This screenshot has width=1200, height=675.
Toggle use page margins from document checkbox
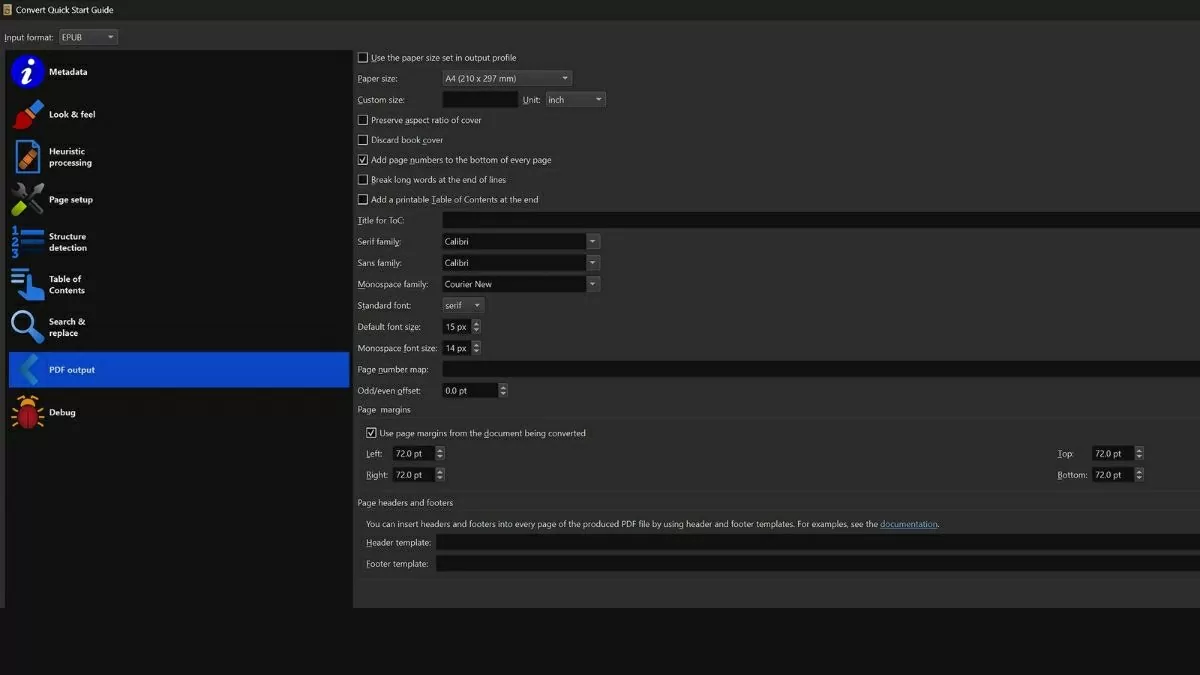coord(372,433)
